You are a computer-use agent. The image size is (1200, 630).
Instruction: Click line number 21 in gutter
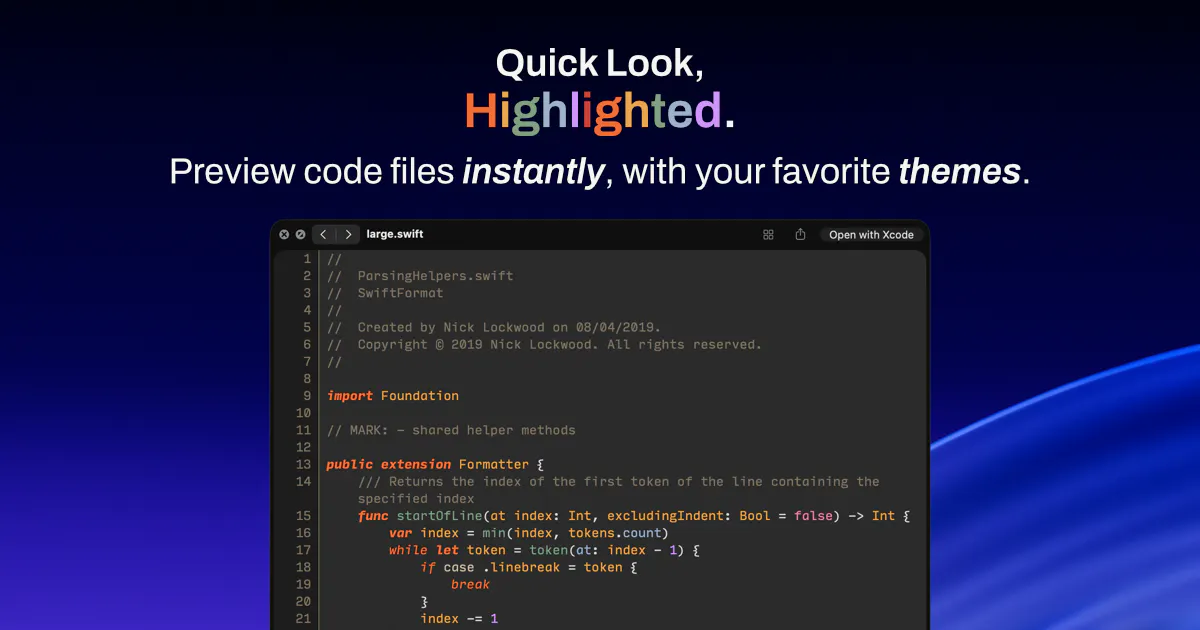coord(304,619)
